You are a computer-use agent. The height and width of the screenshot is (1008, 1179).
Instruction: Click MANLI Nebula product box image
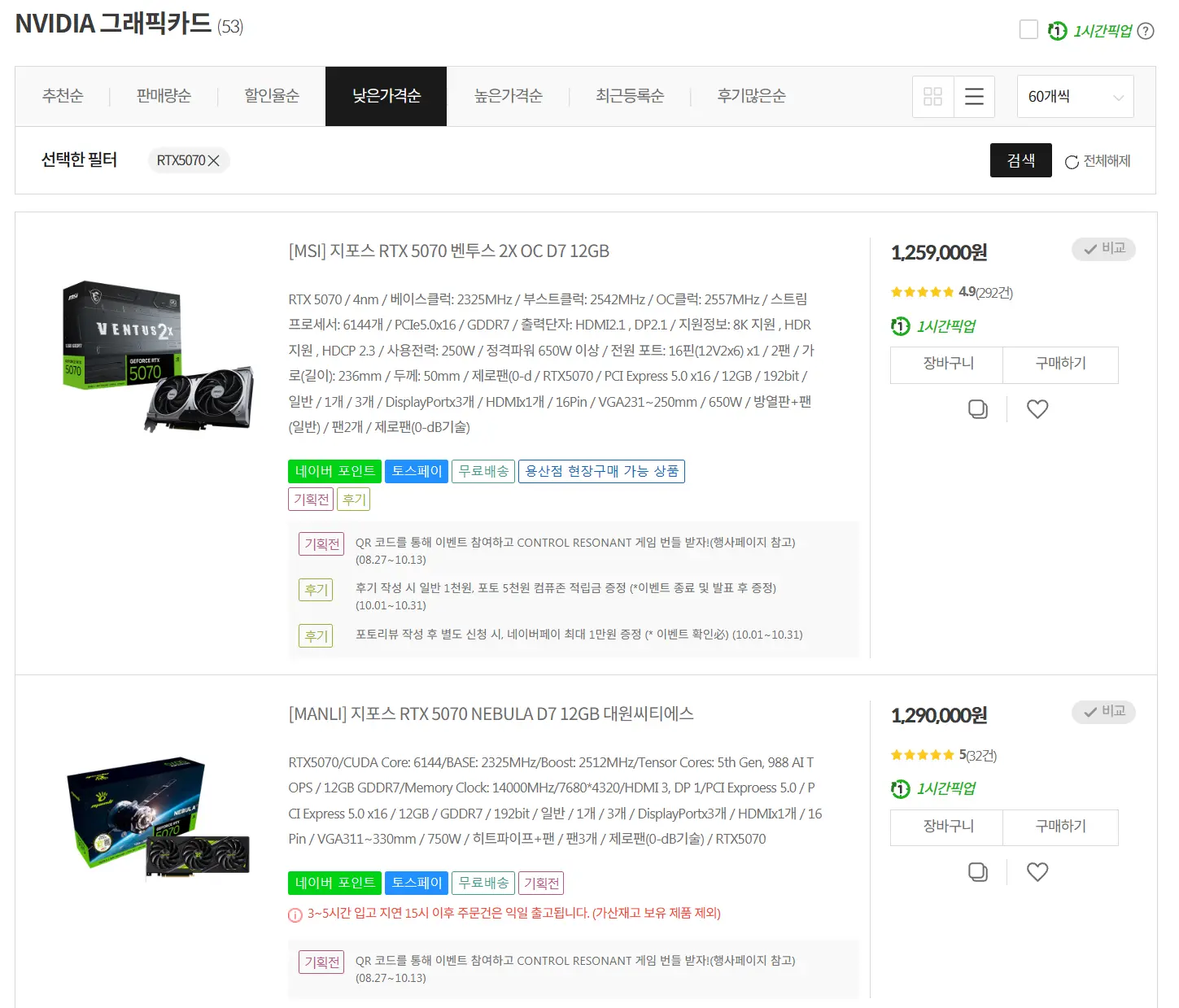point(158,819)
